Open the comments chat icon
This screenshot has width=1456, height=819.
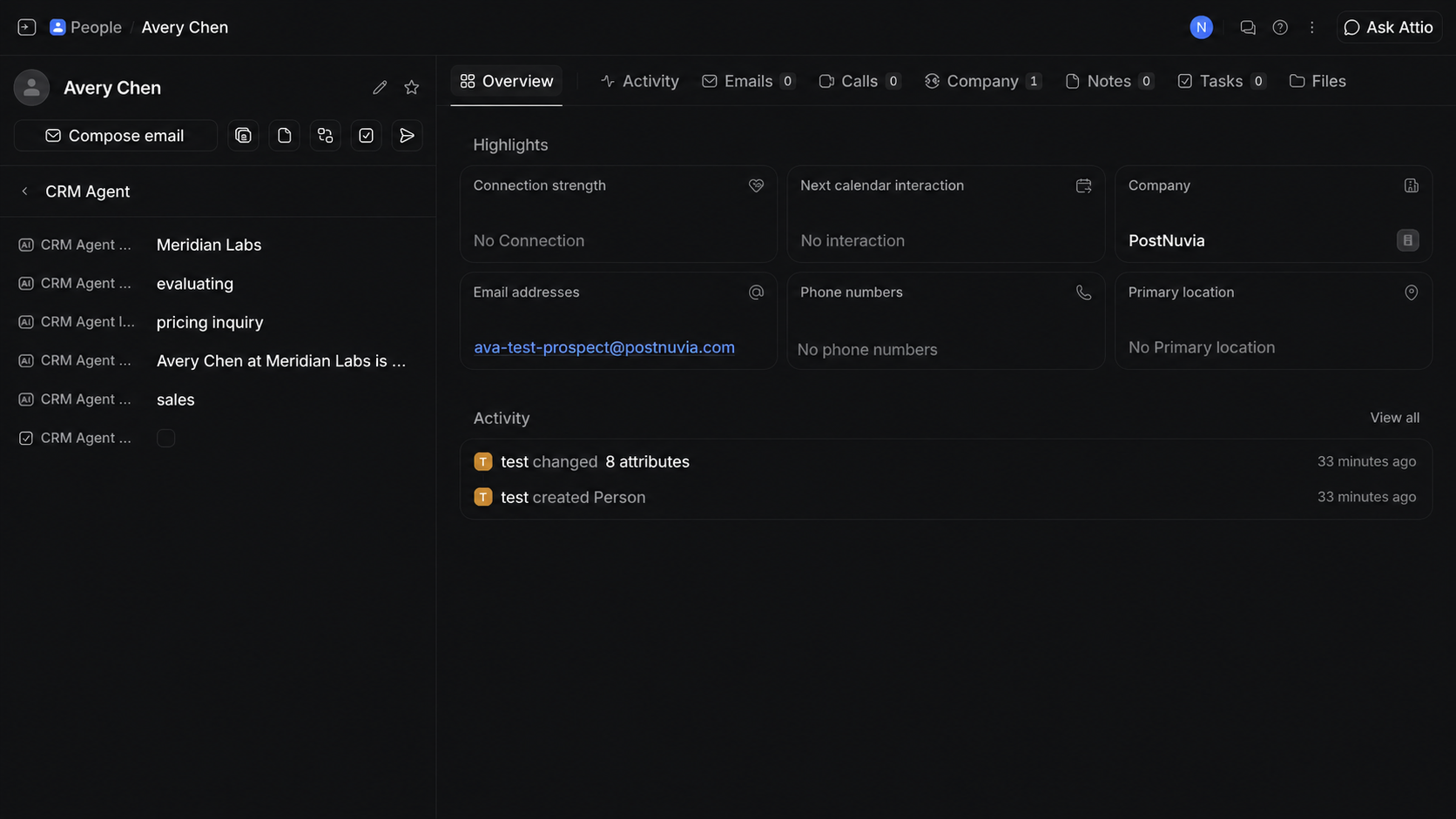click(x=1247, y=27)
